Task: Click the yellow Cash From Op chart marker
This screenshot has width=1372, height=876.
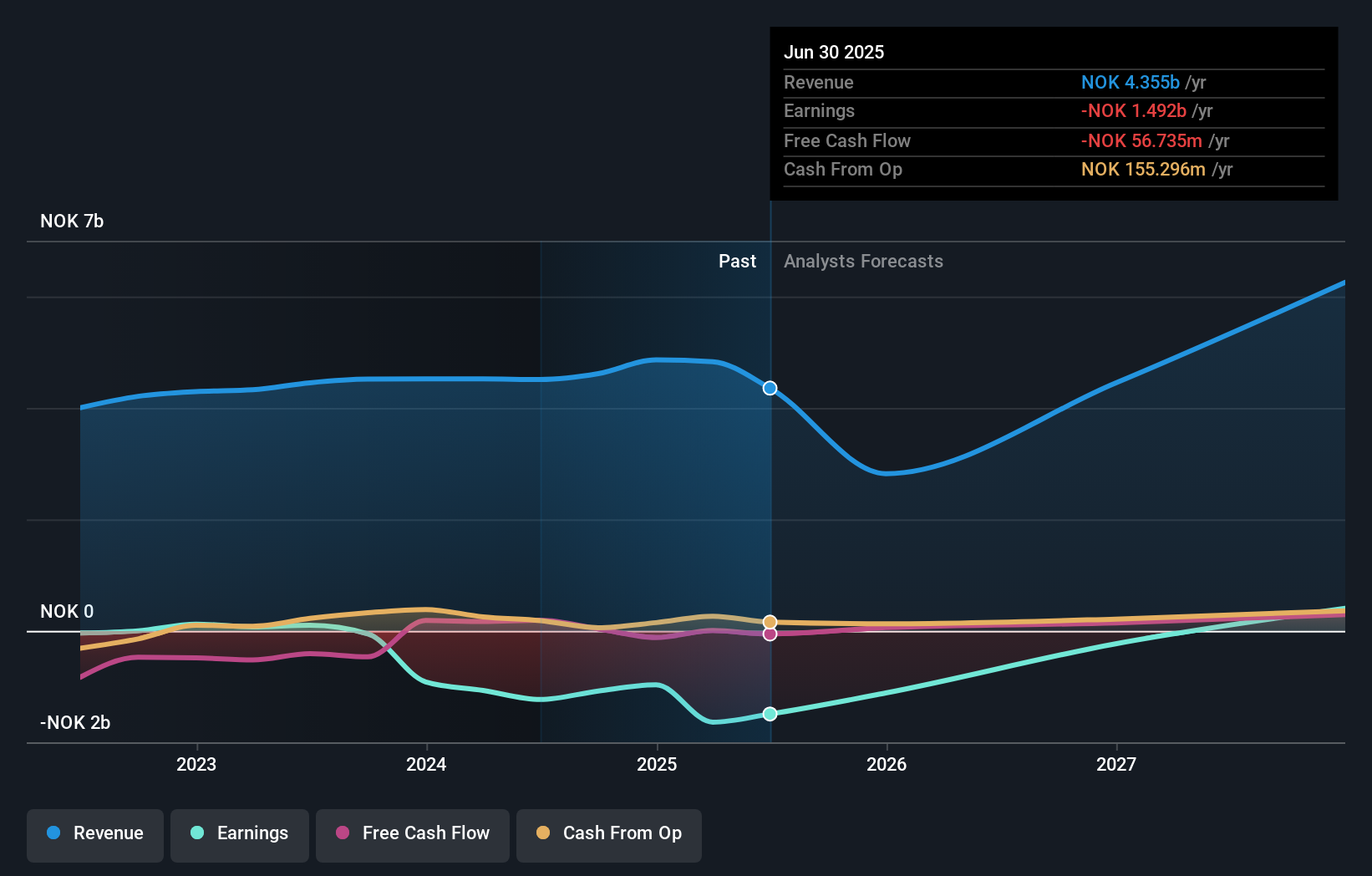Action: [x=770, y=620]
